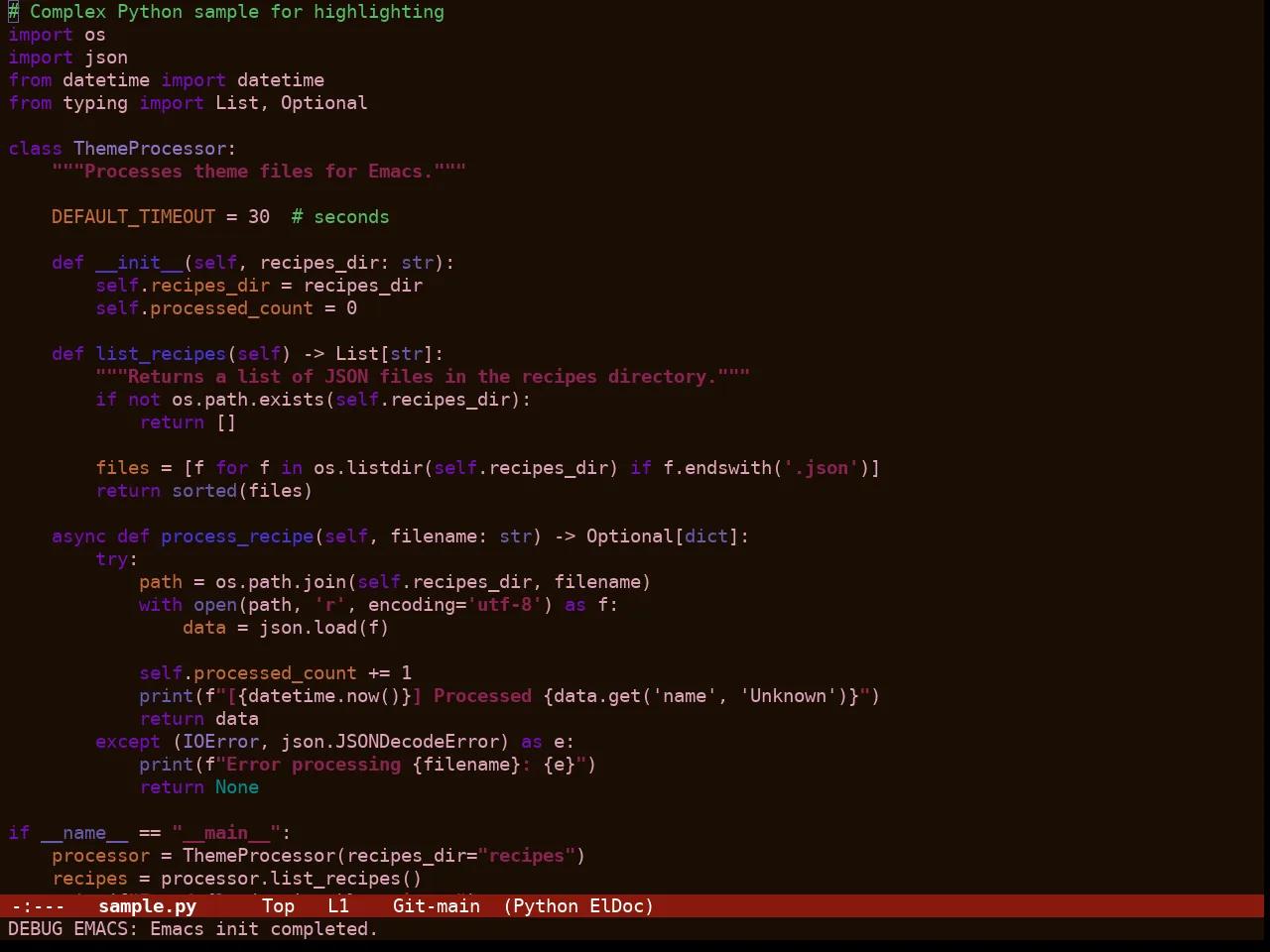
Task: Click the comment 'Complex Python sample for highlighting'
Action: (237, 12)
